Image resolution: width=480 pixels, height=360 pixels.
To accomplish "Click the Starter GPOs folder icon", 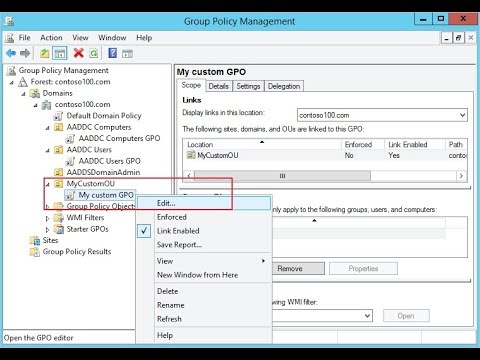I will coord(59,229).
